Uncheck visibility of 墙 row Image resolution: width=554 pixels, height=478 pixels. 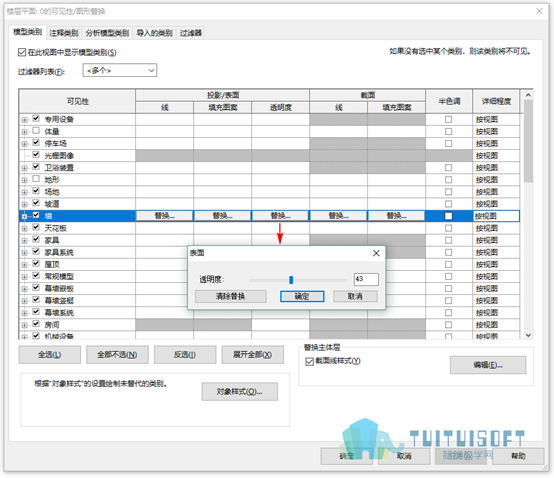point(36,215)
